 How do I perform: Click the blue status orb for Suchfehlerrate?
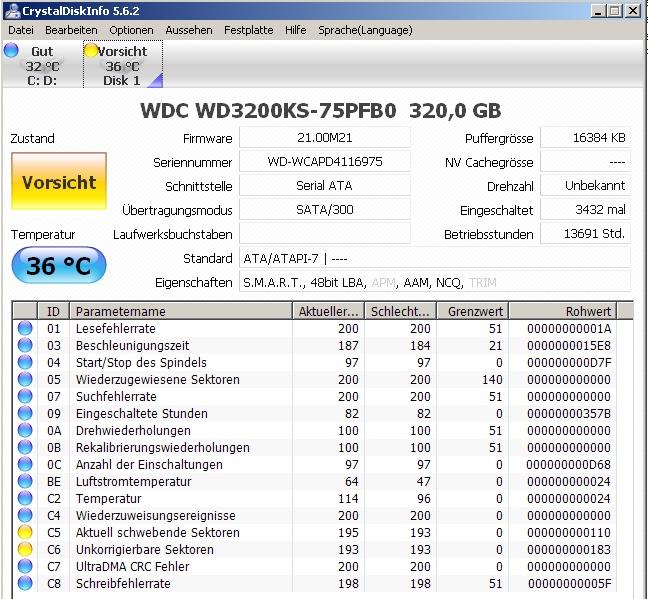coord(25,396)
